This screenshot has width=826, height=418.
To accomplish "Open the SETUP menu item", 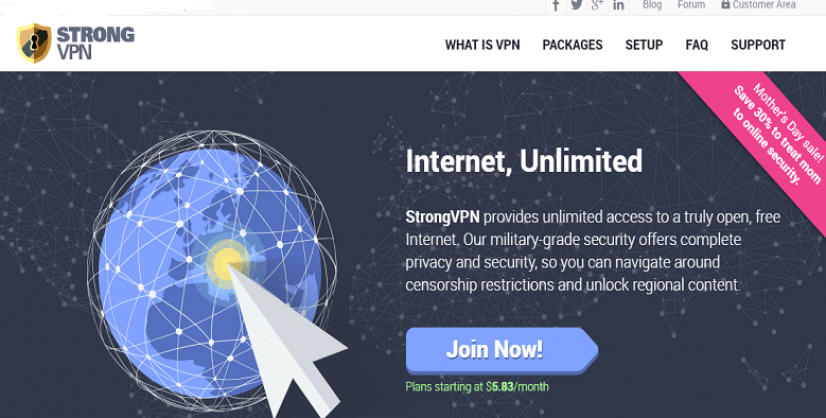I will pos(644,45).
